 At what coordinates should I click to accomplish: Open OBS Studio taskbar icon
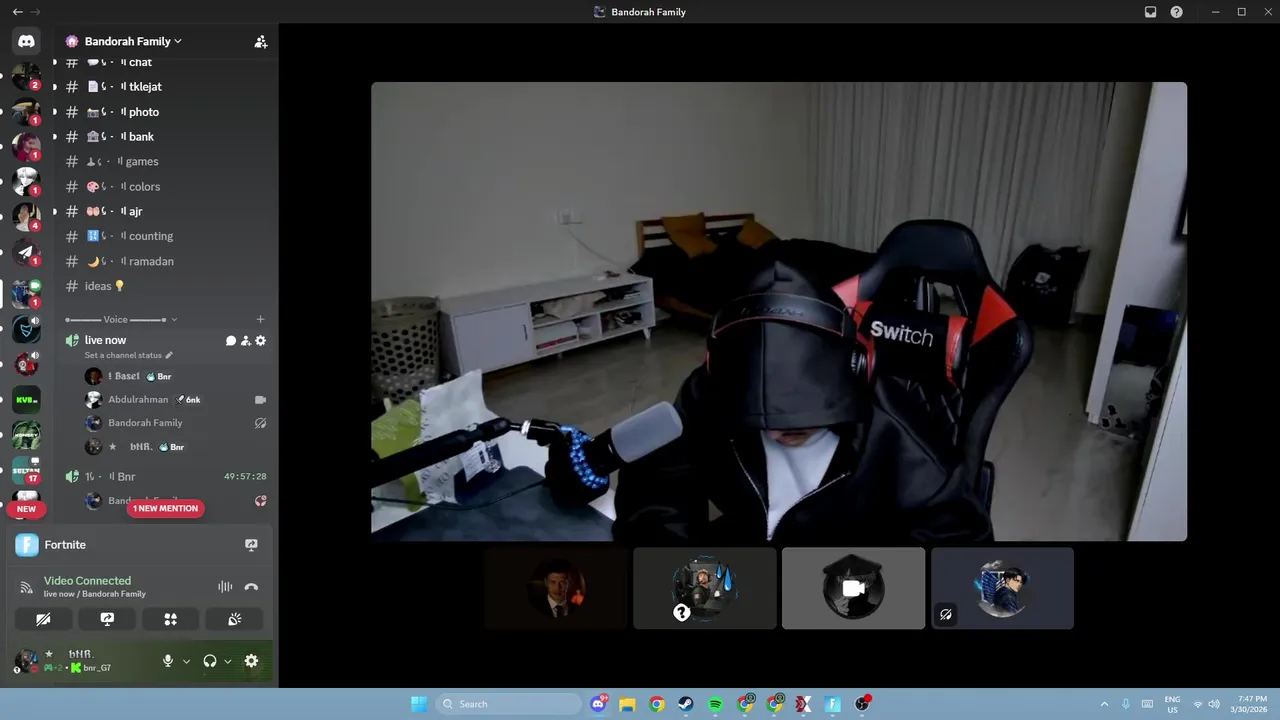(863, 704)
